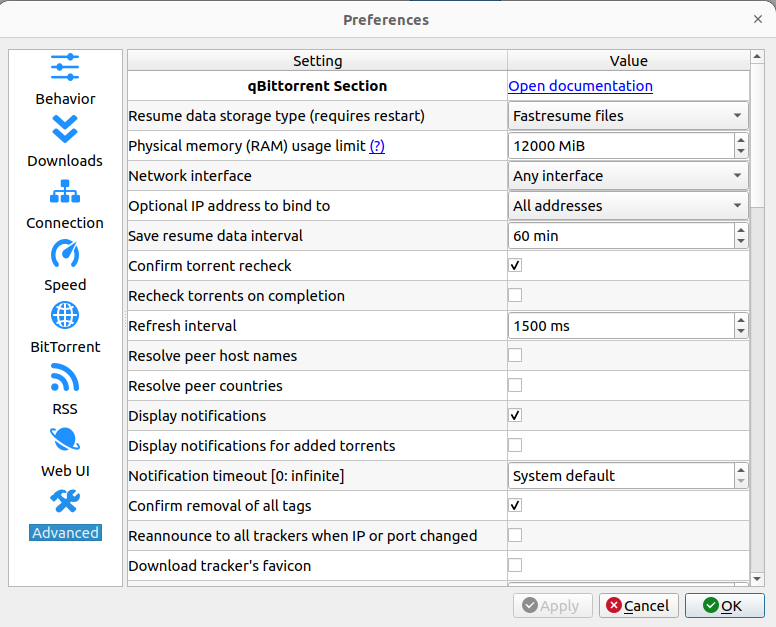Click the gray Apply checkmark icon

point(530,605)
